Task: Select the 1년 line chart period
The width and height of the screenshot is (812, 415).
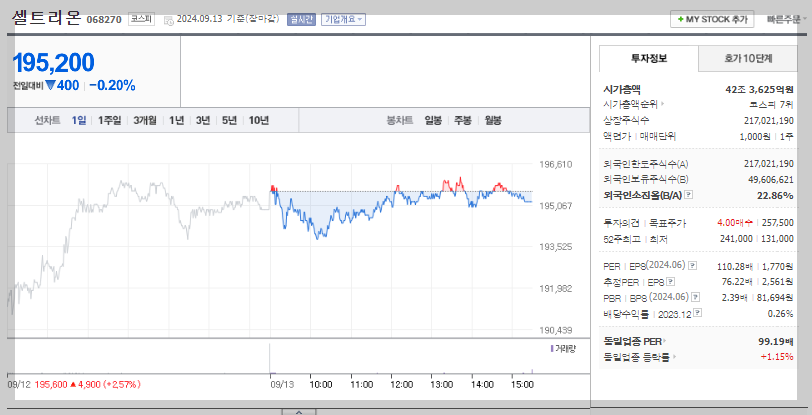Action: tap(177, 121)
